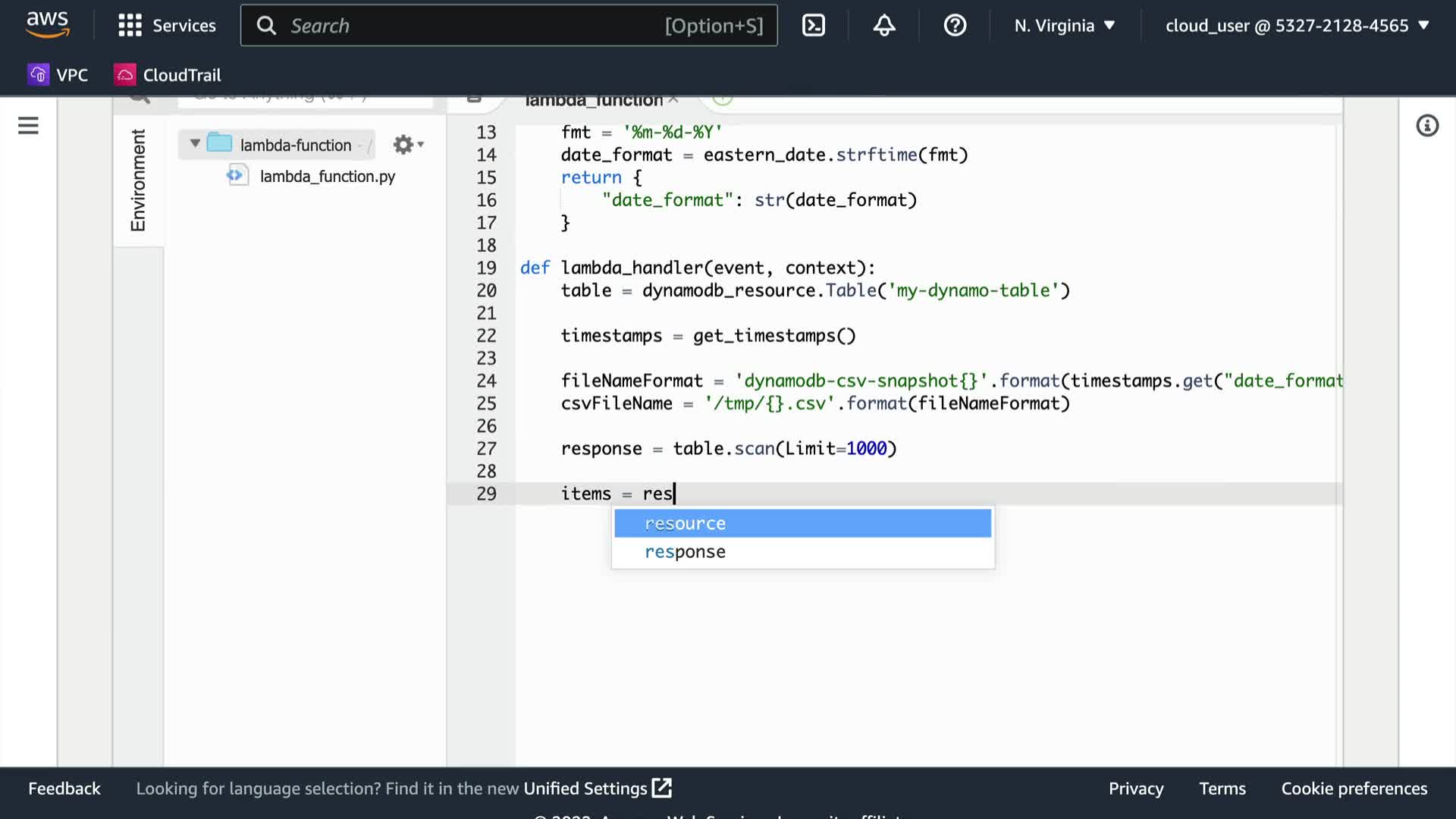Open the help question mark icon
Screen dimensions: 1456x819
[x=955, y=25]
